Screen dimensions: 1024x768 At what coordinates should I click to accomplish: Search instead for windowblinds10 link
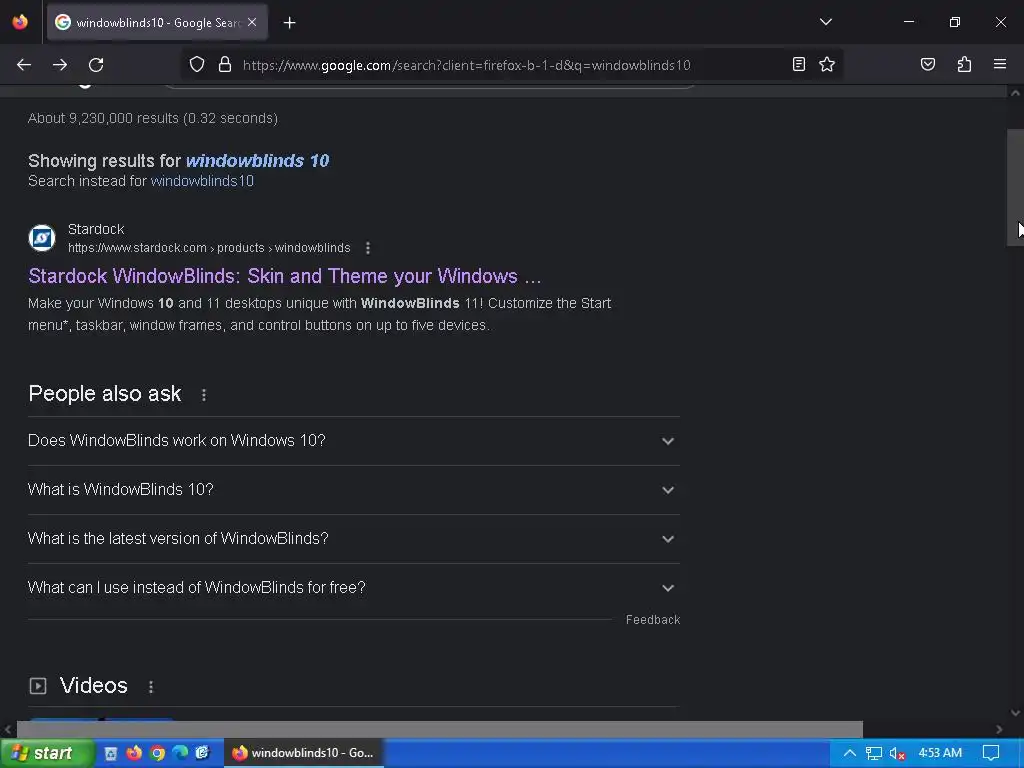tap(202, 181)
